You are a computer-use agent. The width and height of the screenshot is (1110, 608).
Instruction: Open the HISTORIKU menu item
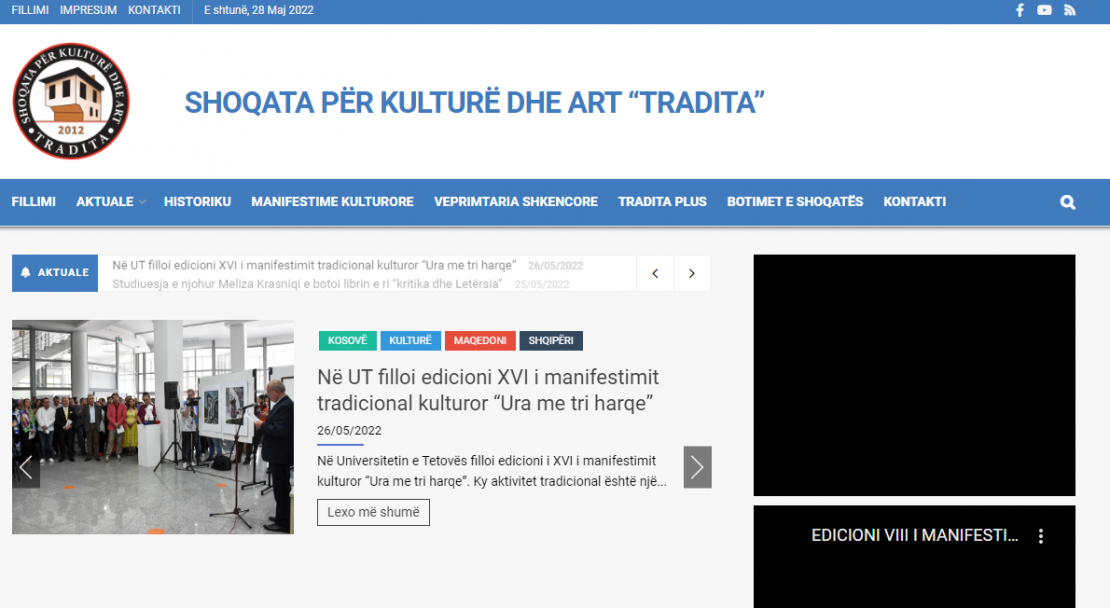197,202
